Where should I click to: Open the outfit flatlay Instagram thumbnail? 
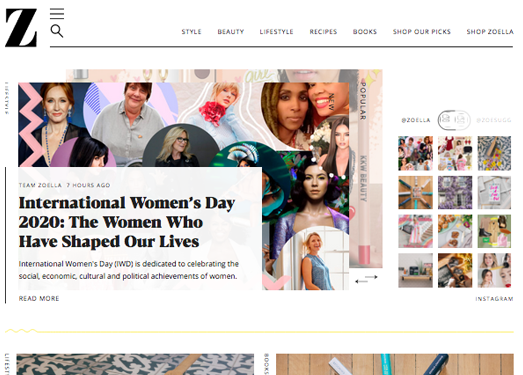point(494,231)
